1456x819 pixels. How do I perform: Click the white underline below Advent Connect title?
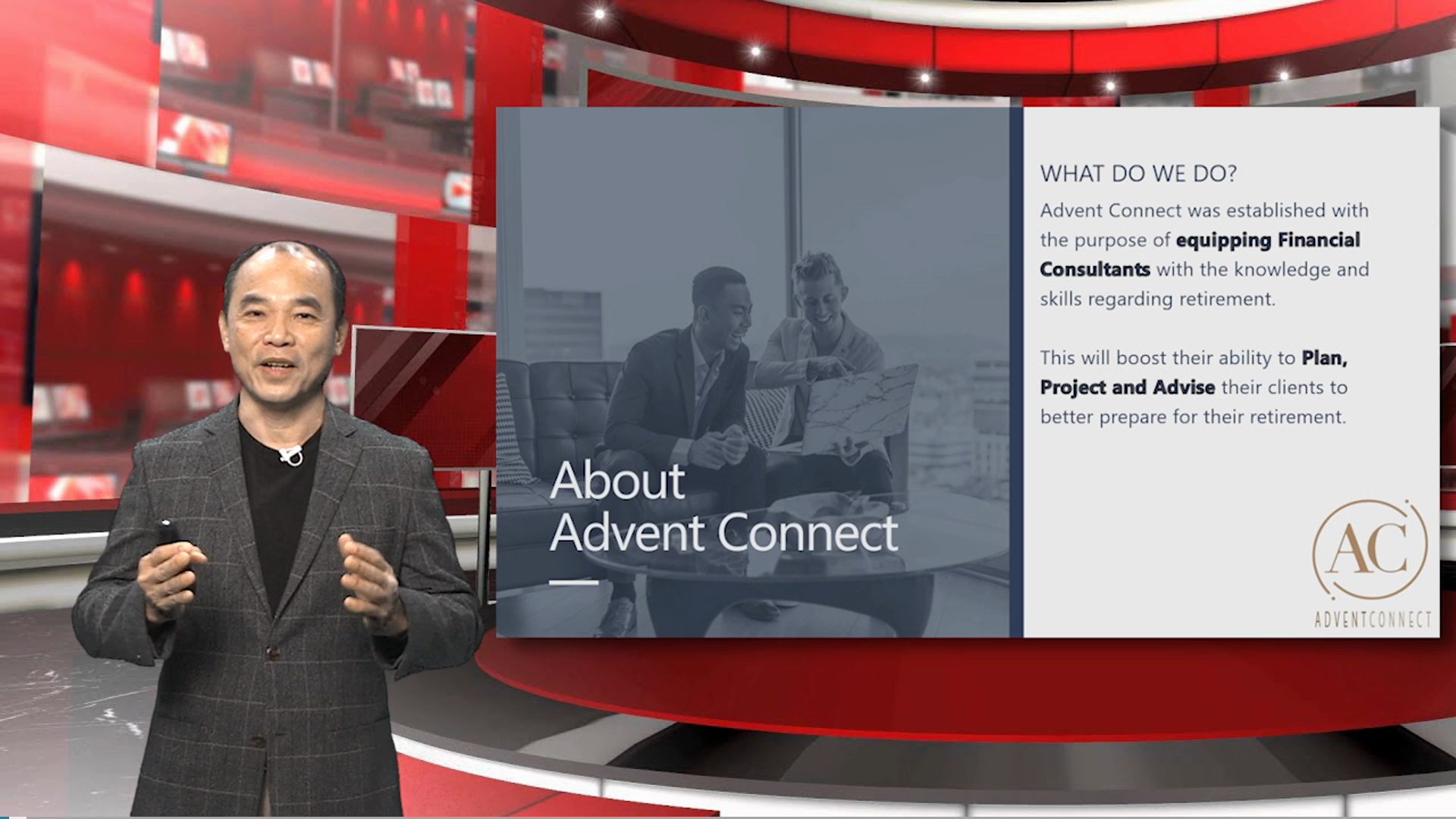point(573,582)
